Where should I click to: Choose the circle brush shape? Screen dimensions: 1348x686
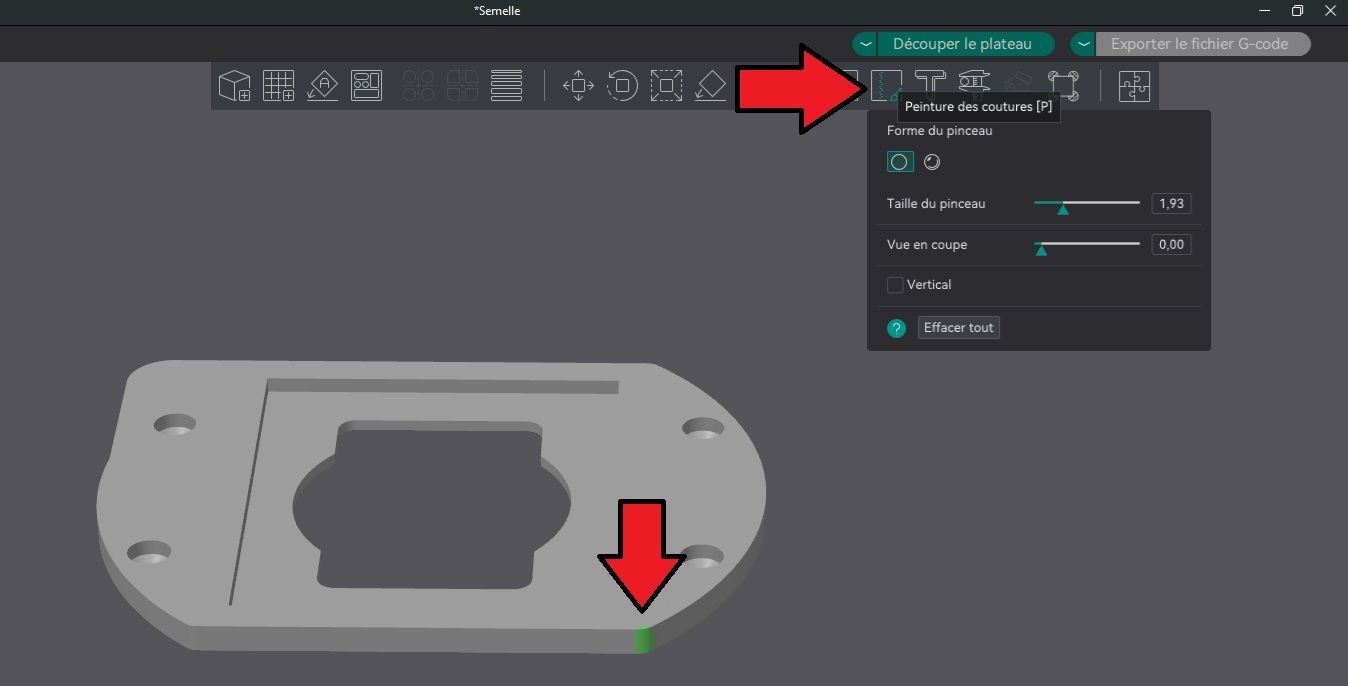[x=900, y=162]
